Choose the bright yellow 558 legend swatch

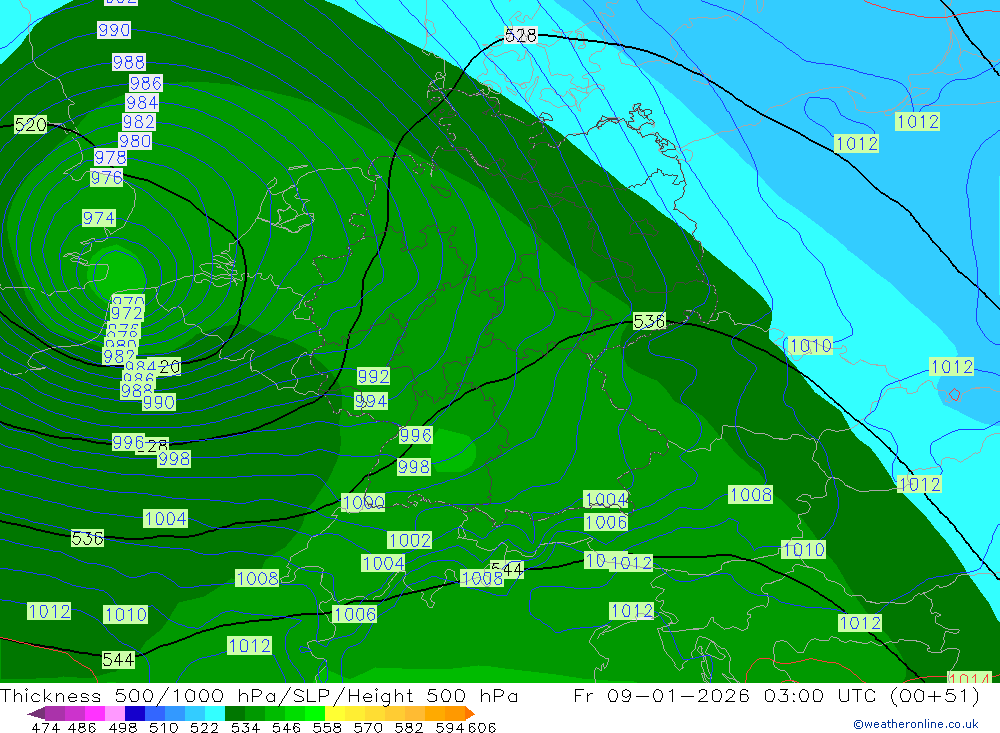(x=335, y=713)
